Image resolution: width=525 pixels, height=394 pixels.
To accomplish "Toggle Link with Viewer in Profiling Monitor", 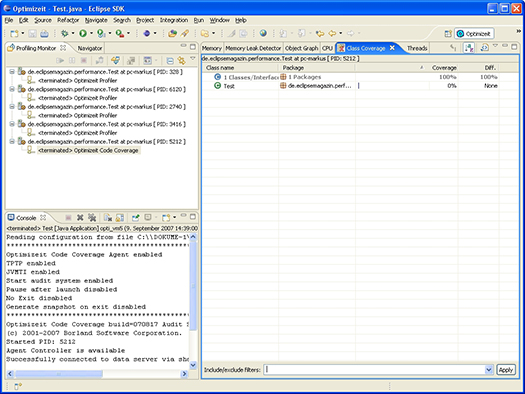I will coord(182,61).
